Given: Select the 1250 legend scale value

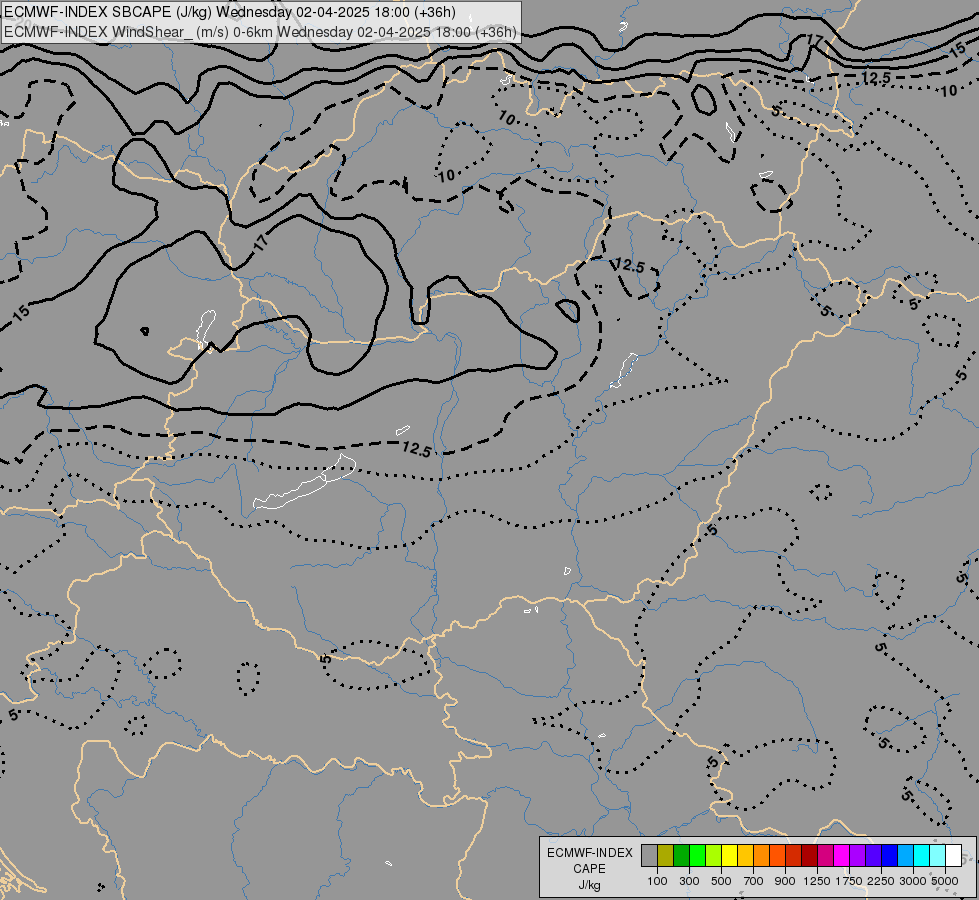Looking at the screenshot, I should click(817, 881).
